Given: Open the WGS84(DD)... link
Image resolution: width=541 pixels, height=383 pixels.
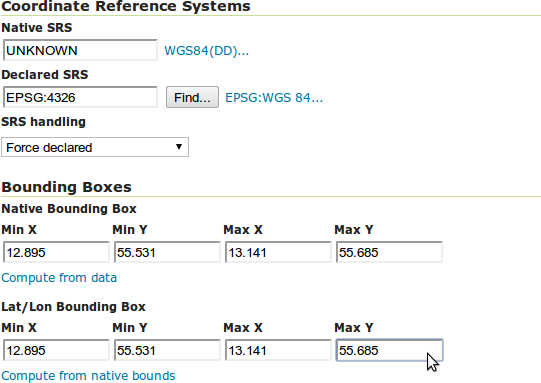Looking at the screenshot, I should [x=206, y=51].
